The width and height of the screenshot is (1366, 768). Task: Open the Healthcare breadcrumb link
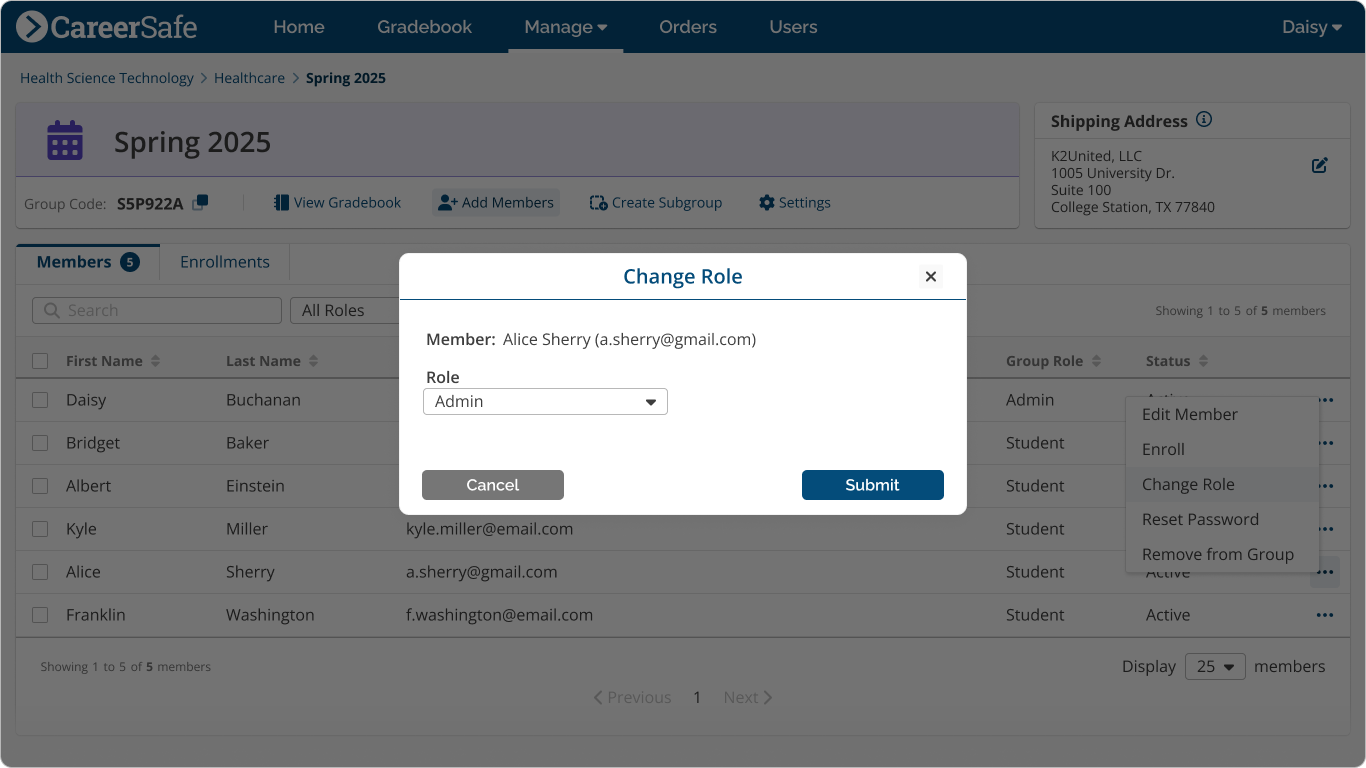pyautogui.click(x=250, y=77)
